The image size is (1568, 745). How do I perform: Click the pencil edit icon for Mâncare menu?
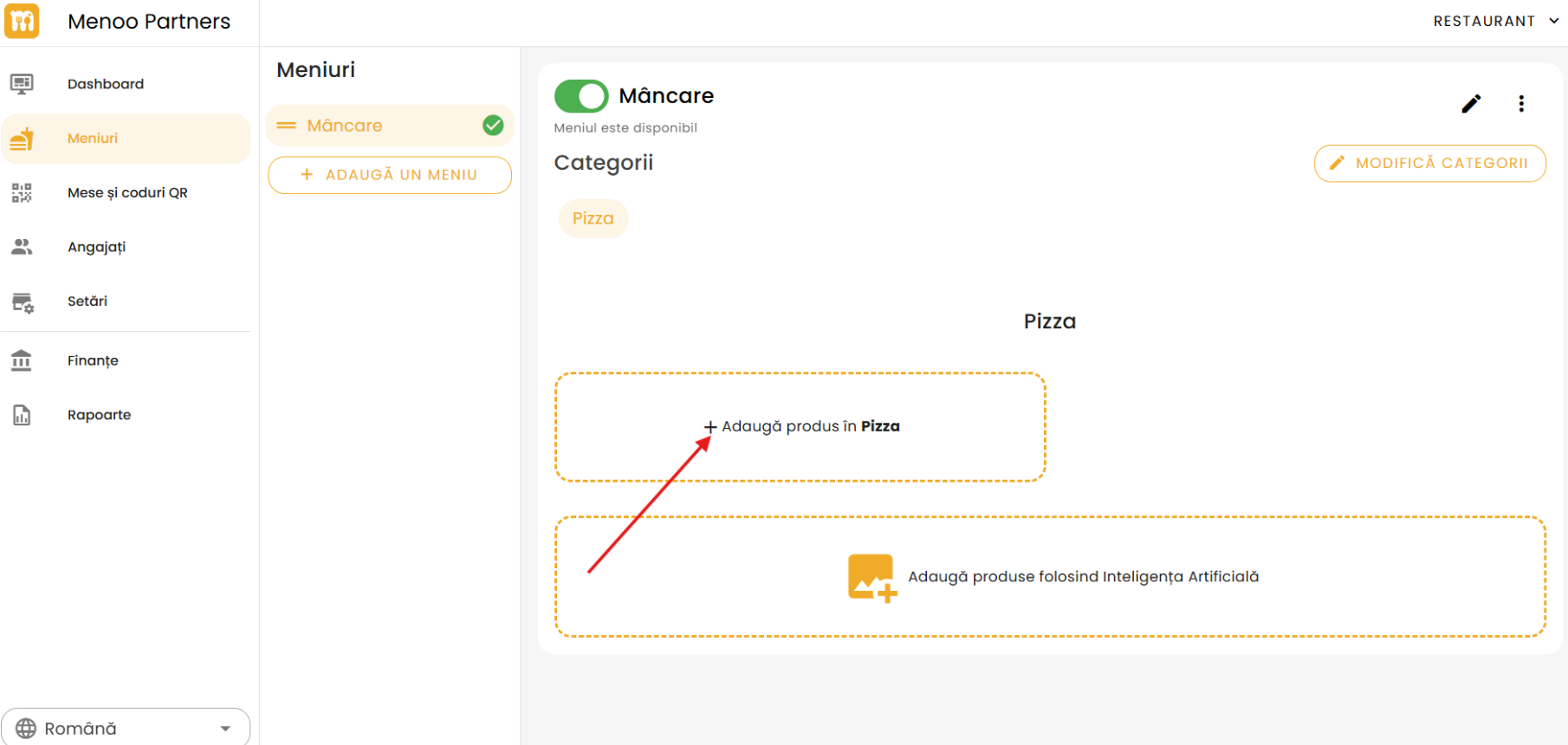[1471, 104]
